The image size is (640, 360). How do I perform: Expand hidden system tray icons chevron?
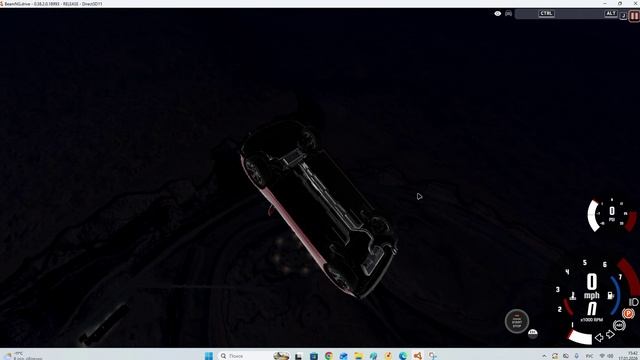[544, 356]
